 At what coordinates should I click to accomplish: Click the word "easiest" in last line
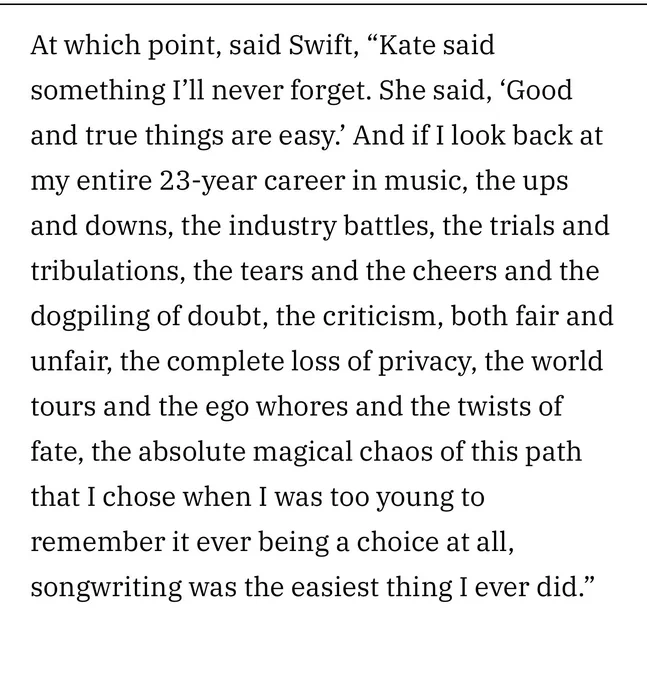[x=335, y=588]
